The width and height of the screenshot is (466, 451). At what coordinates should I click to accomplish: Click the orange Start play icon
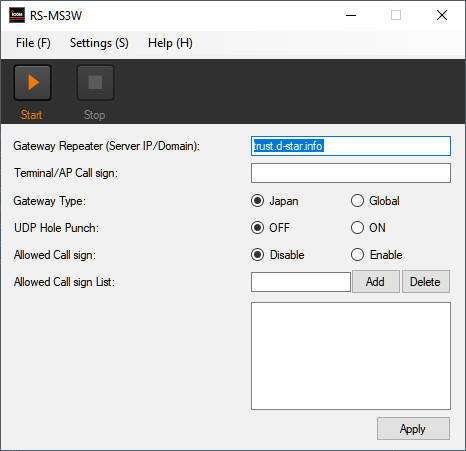pyautogui.click(x=33, y=82)
